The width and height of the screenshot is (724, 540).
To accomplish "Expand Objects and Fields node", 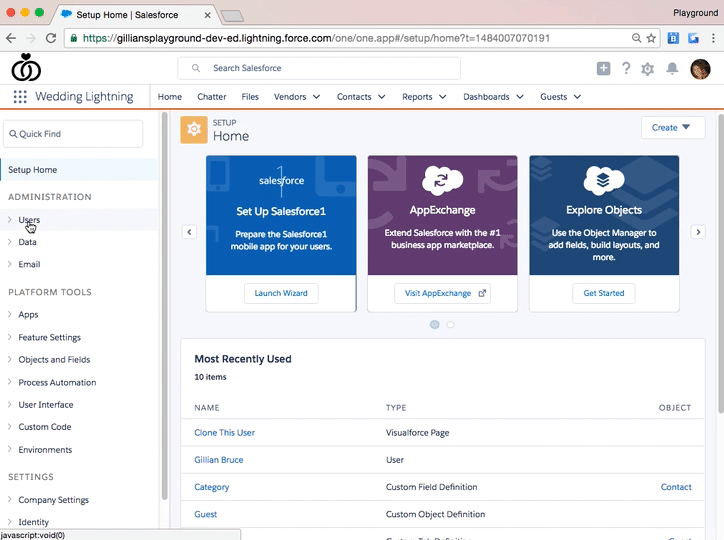I will pyautogui.click(x=10, y=359).
